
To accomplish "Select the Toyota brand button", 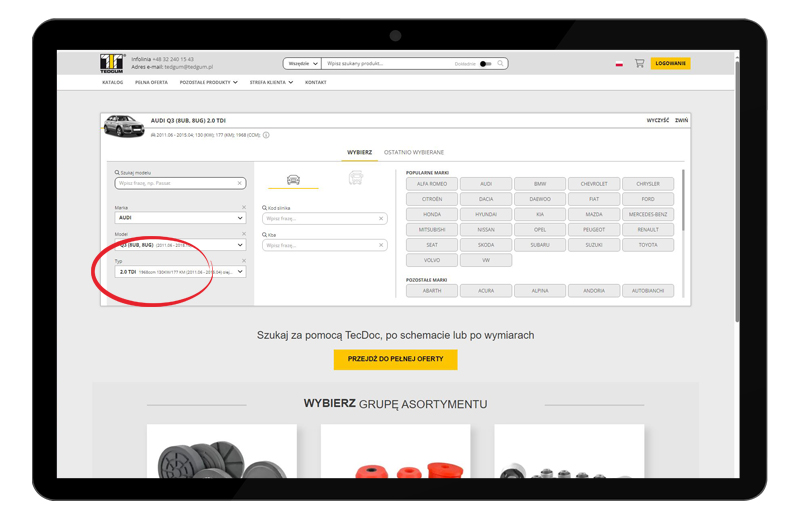I will [648, 245].
